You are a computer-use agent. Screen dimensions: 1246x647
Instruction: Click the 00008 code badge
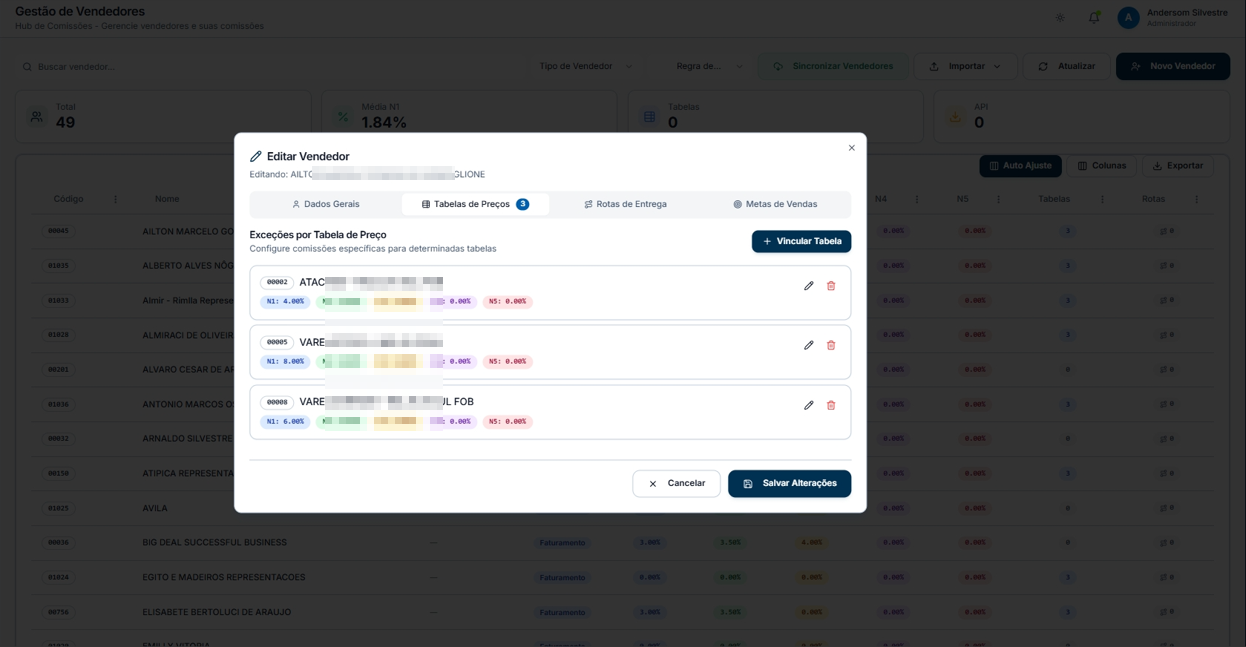(277, 403)
